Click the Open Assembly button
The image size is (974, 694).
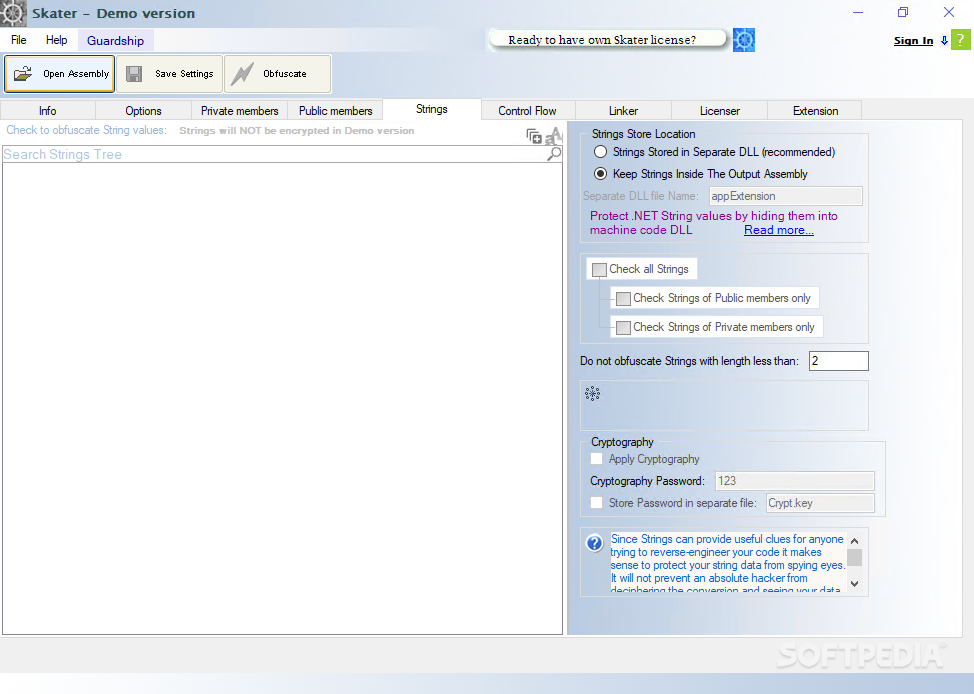60,74
